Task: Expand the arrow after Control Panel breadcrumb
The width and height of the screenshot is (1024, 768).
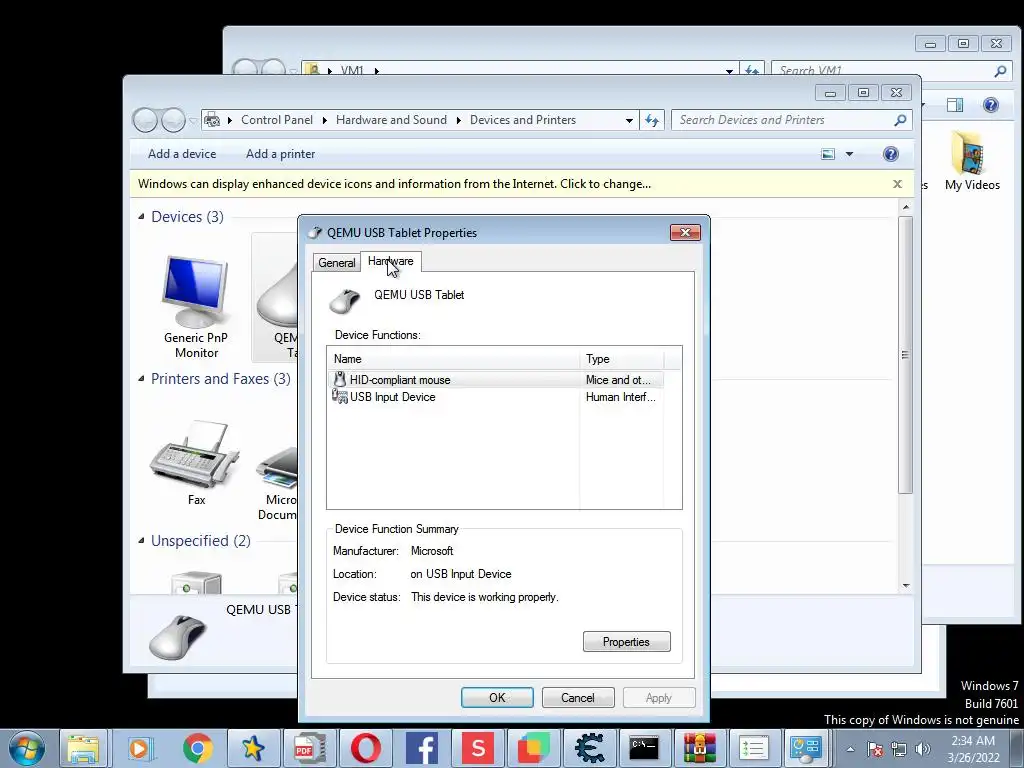Action: (x=325, y=120)
